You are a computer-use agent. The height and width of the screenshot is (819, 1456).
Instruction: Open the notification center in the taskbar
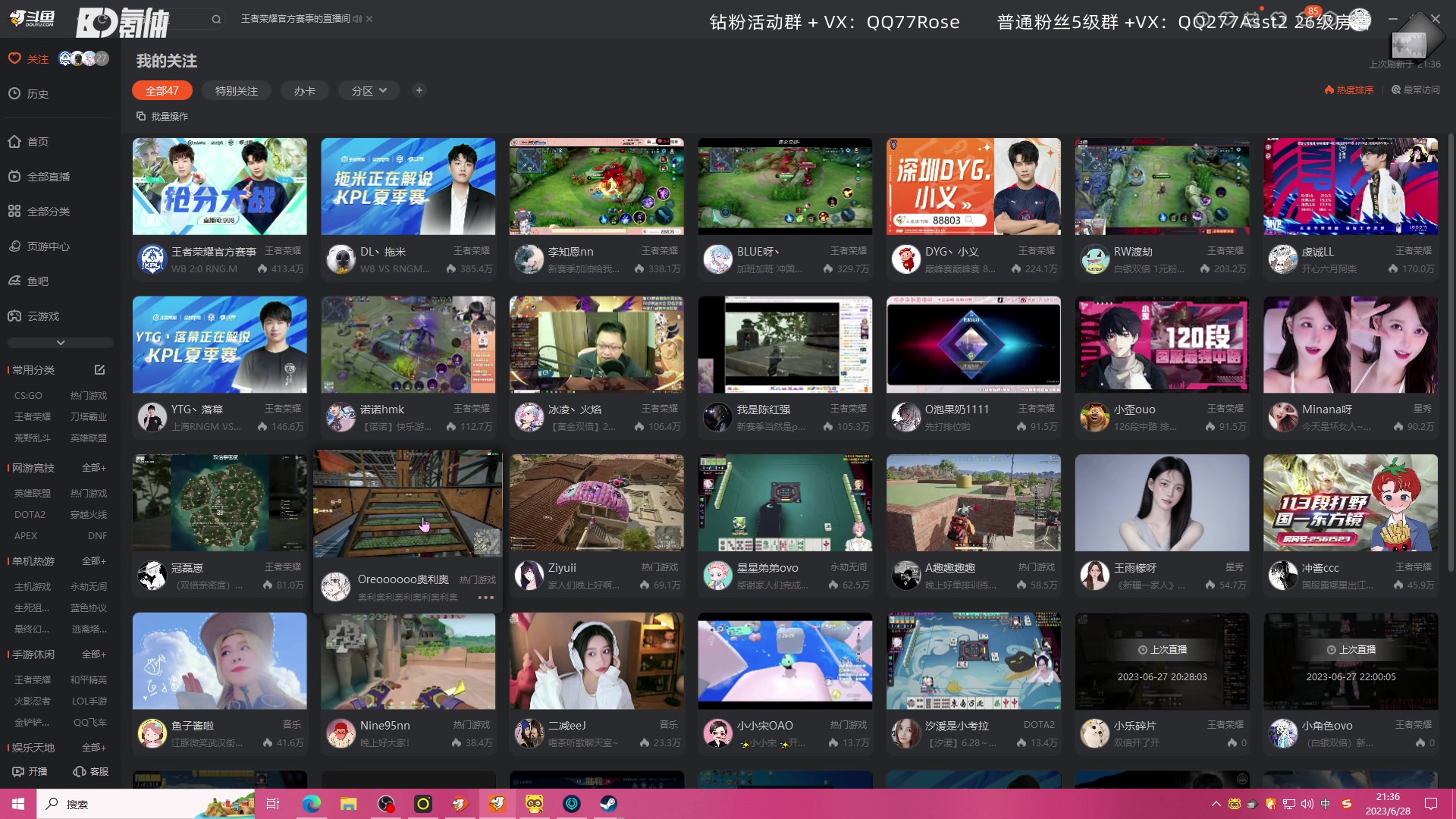point(1431,804)
